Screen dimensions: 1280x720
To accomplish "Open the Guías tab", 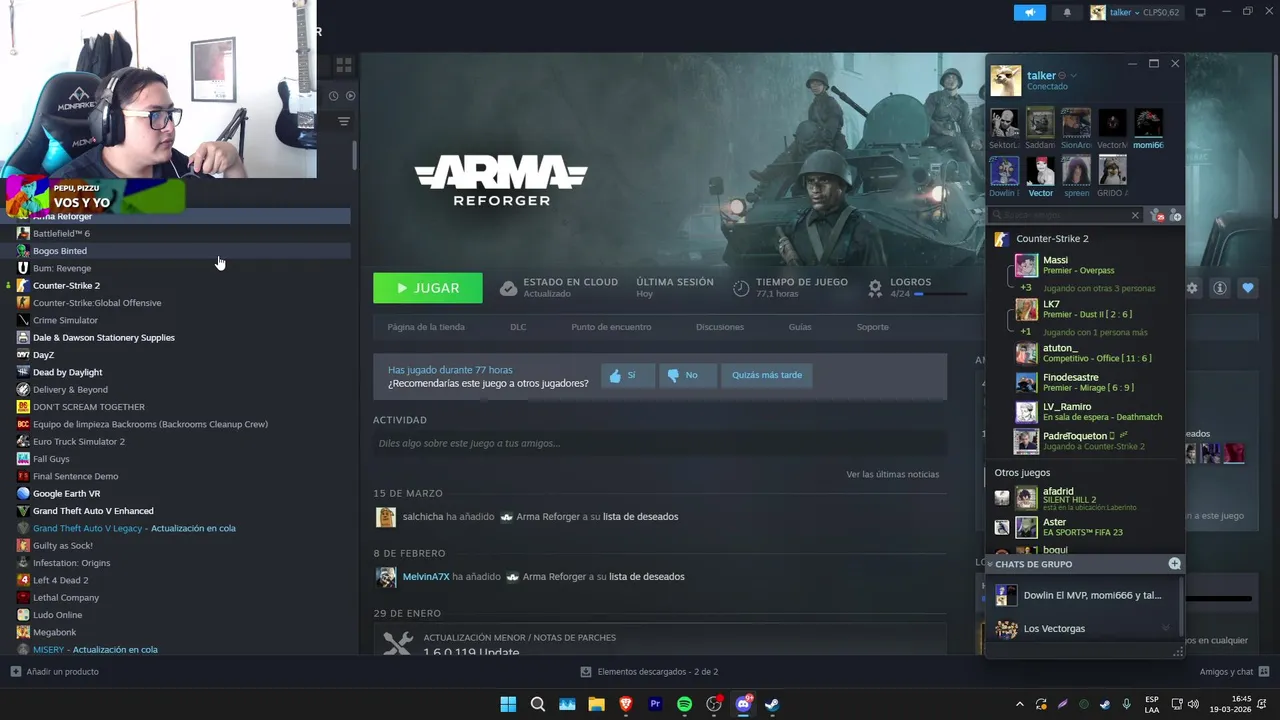I will click(x=800, y=327).
